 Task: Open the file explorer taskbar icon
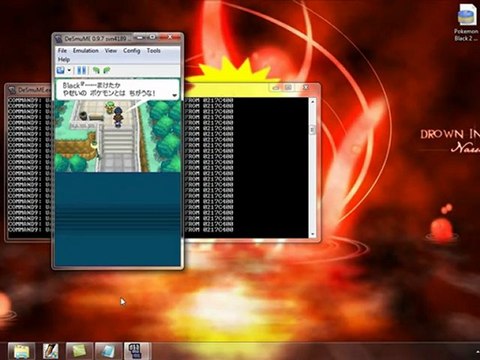(21, 351)
